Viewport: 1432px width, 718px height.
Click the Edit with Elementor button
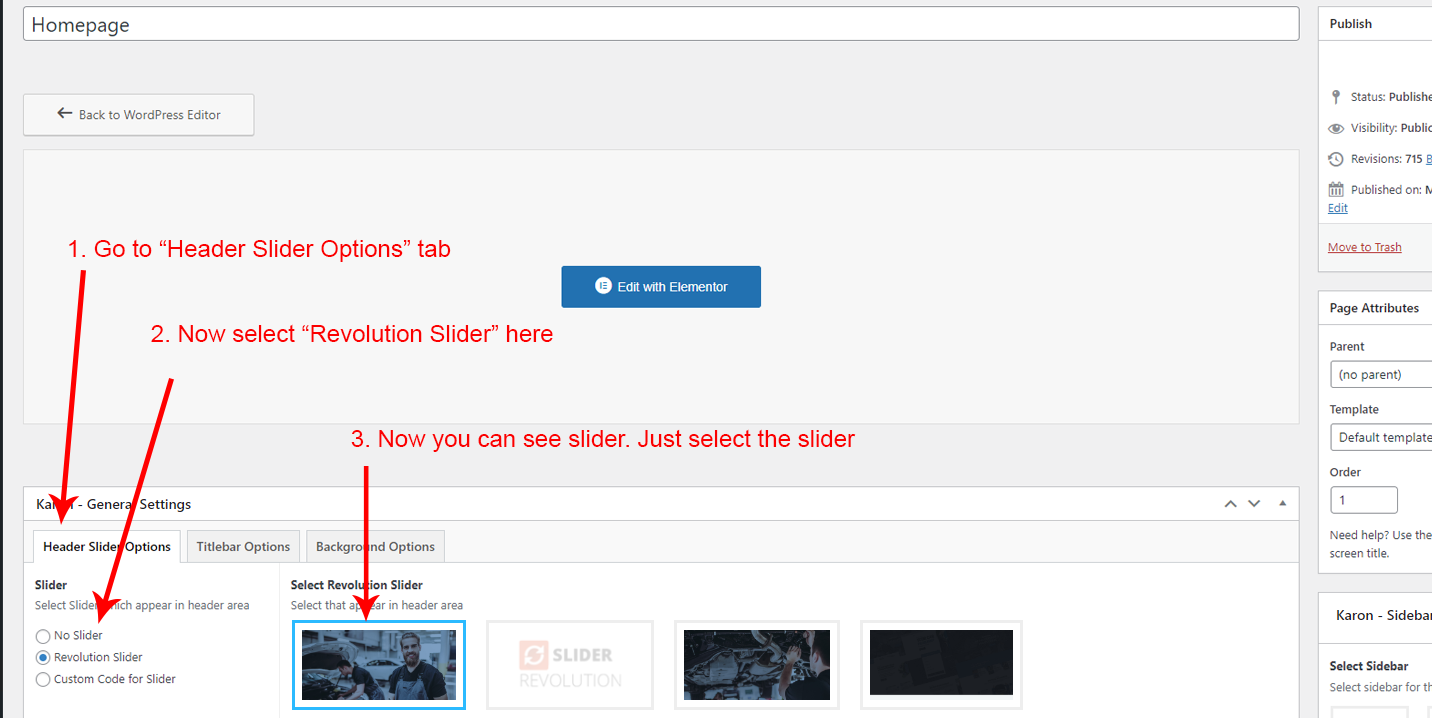[x=660, y=287]
